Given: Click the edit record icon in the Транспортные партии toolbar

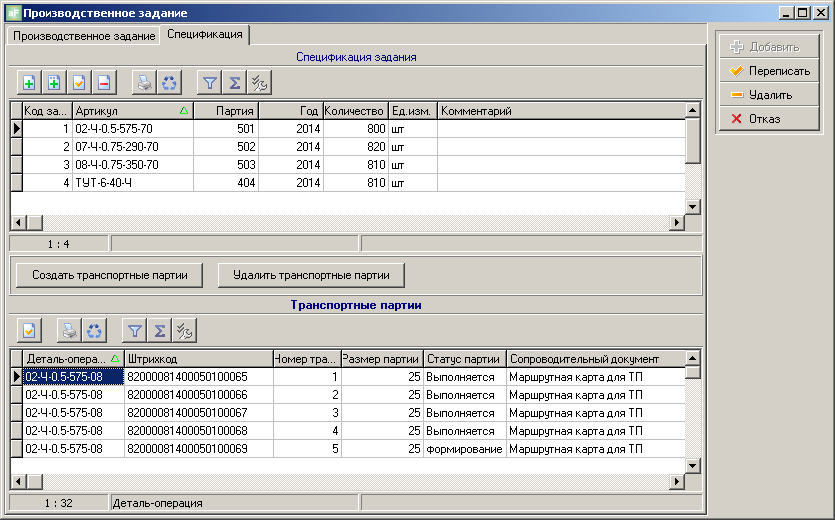Looking at the screenshot, I should tap(29, 330).
